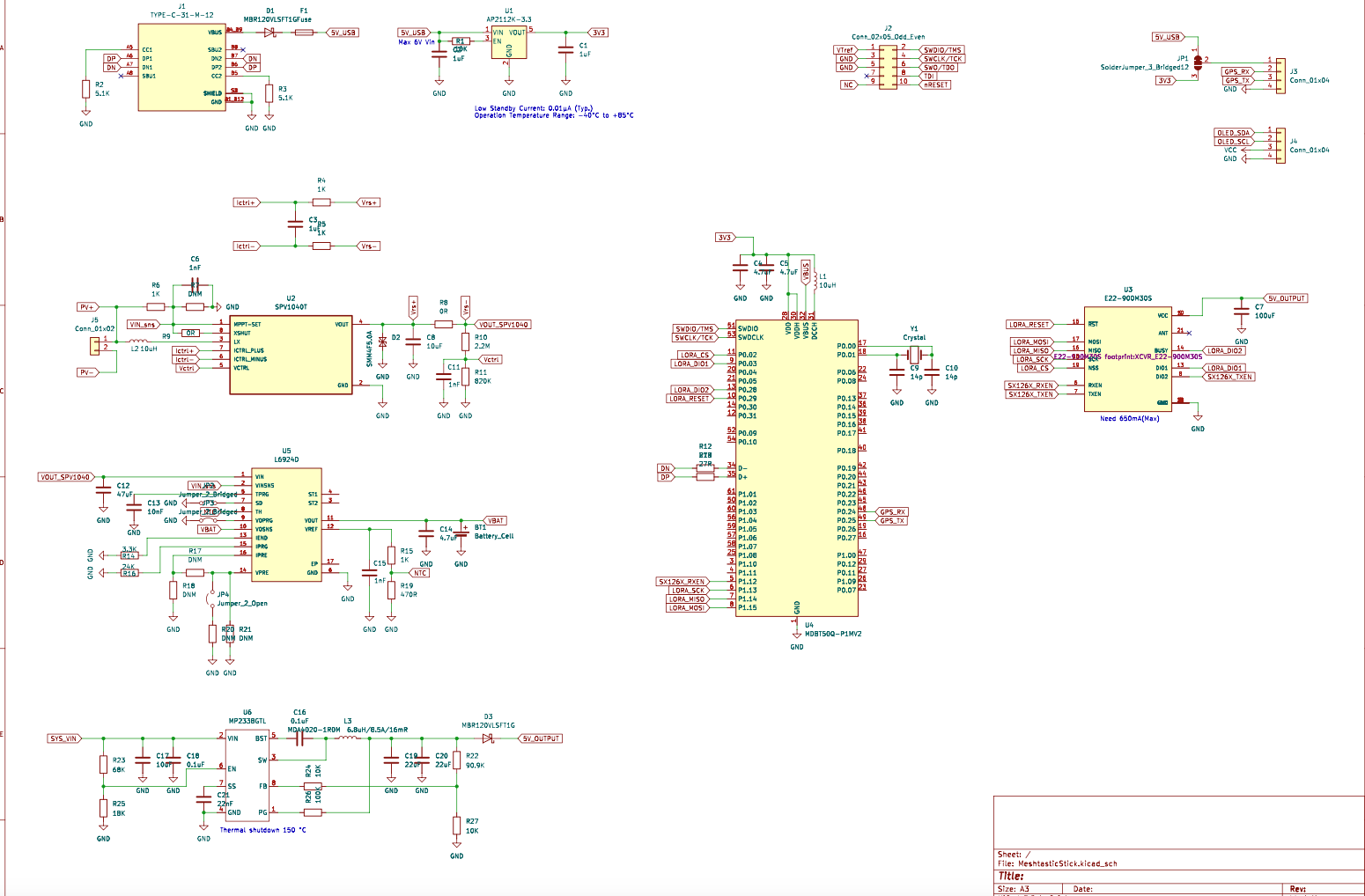Select the U4 MDBT50Q-P1MV2 module symbol
Image resolution: width=1365 pixels, height=896 pixels.
point(796,468)
